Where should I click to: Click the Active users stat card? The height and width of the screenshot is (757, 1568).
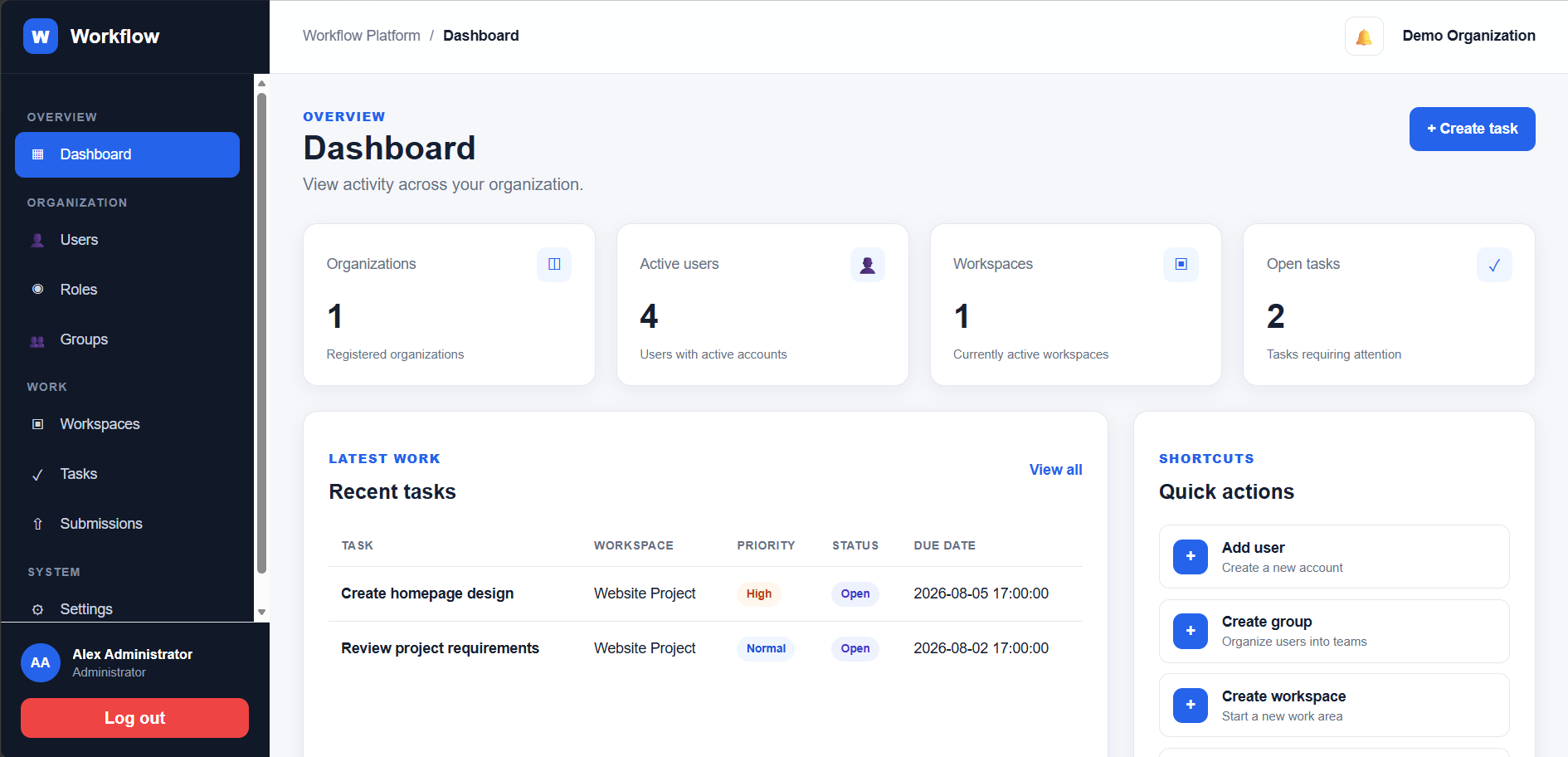(762, 305)
